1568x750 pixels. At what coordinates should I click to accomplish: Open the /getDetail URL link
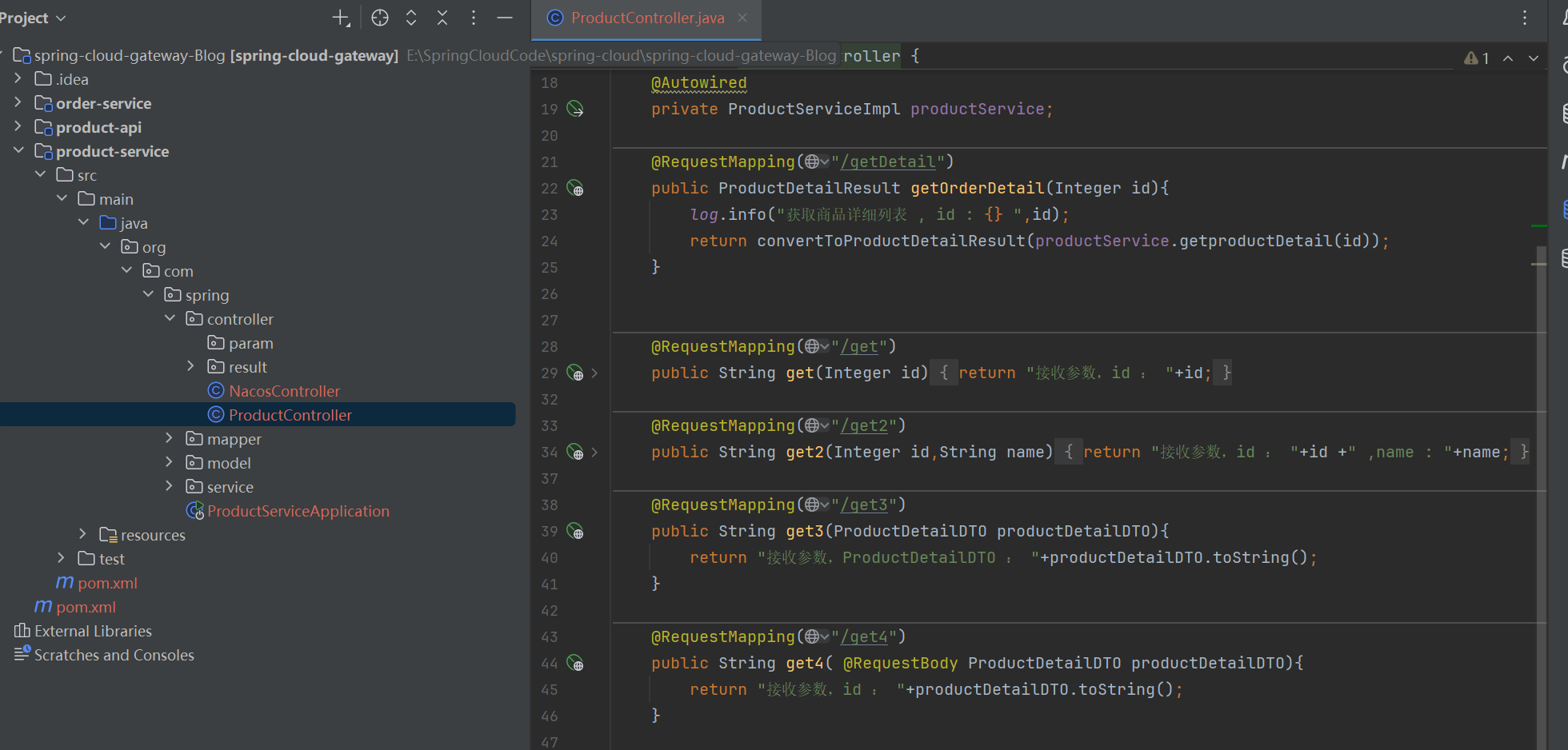click(888, 162)
